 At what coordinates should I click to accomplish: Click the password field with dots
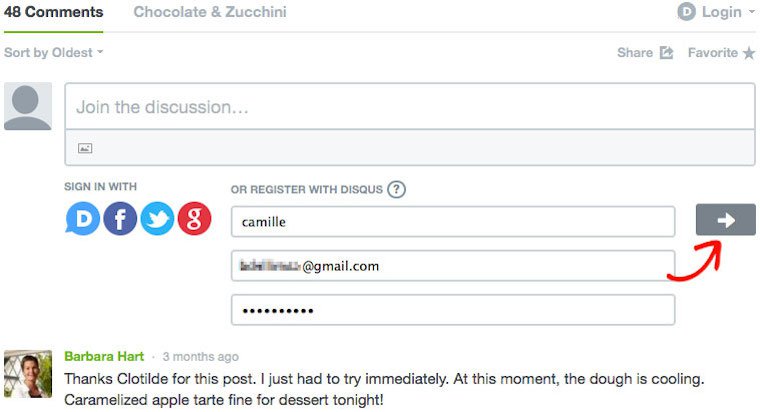[453, 310]
